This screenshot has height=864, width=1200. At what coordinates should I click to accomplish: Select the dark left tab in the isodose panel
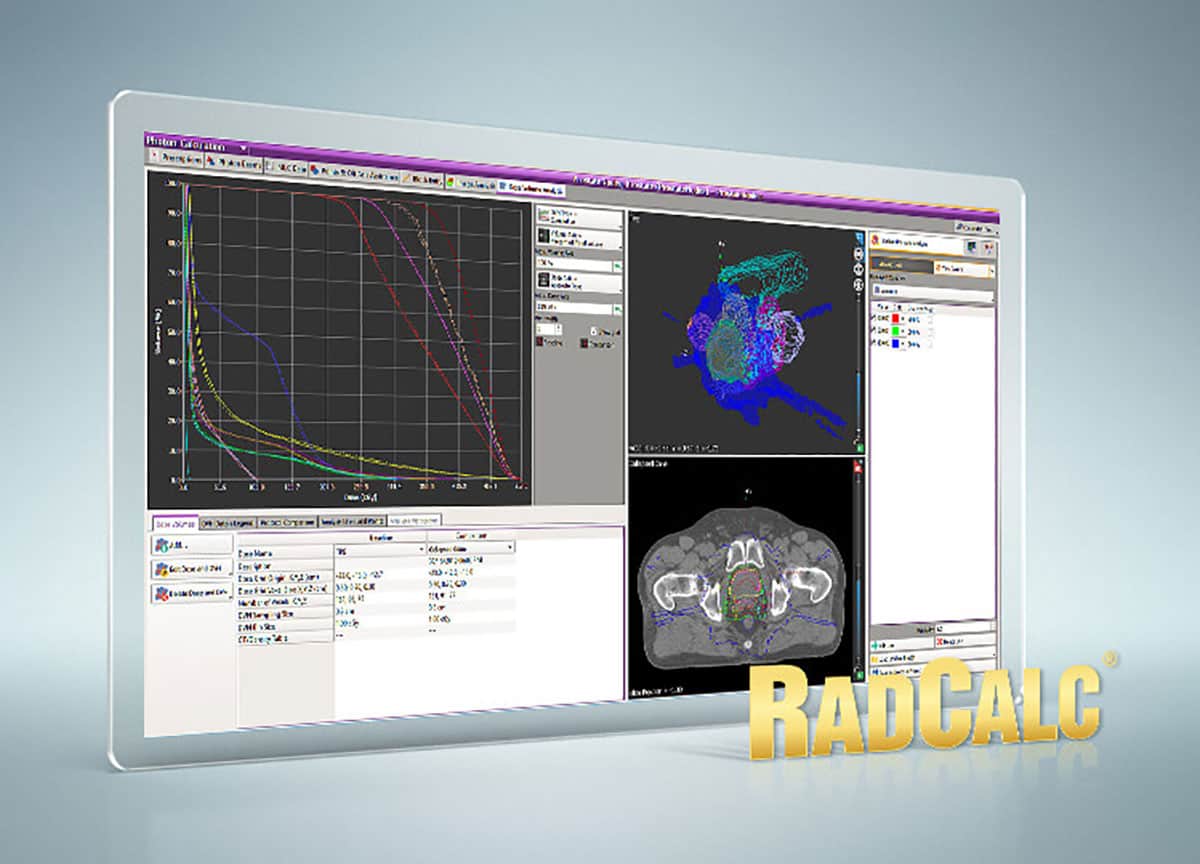pyautogui.click(x=901, y=267)
